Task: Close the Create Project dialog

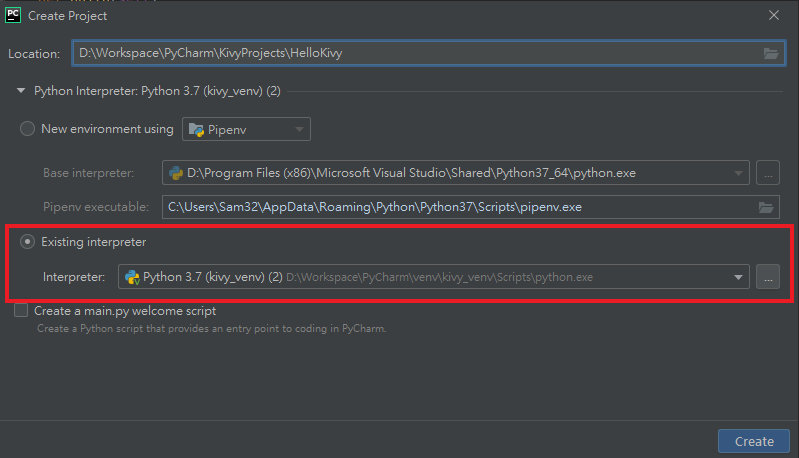Action: (774, 15)
